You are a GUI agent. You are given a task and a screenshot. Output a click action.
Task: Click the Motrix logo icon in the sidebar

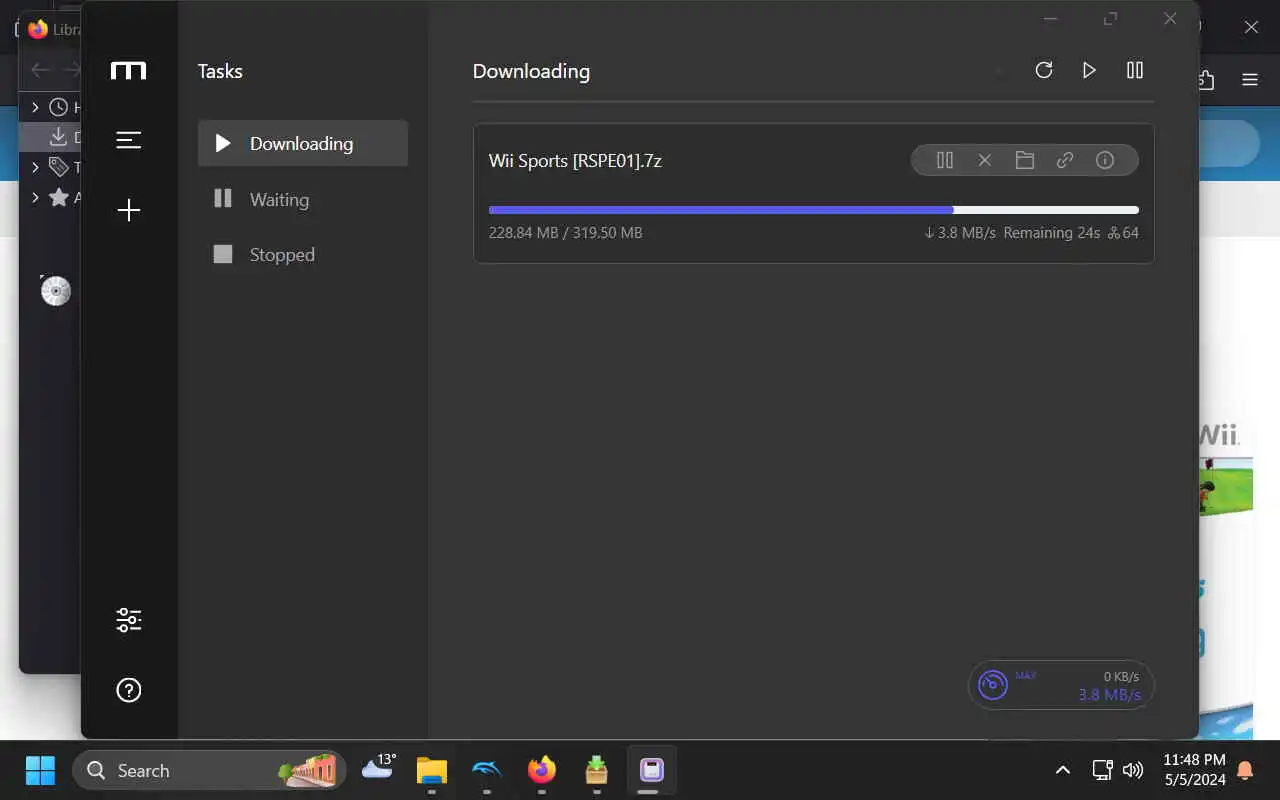tap(129, 70)
